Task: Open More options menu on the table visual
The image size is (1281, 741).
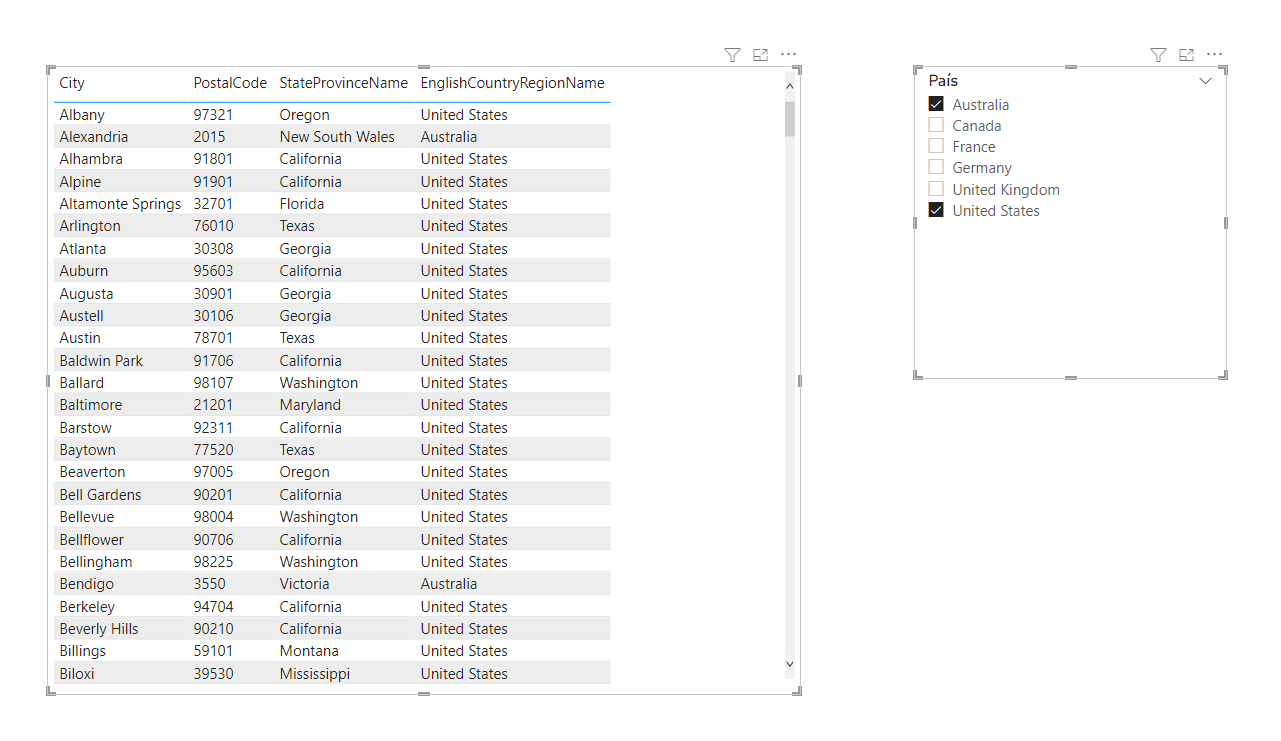Action: pos(788,55)
